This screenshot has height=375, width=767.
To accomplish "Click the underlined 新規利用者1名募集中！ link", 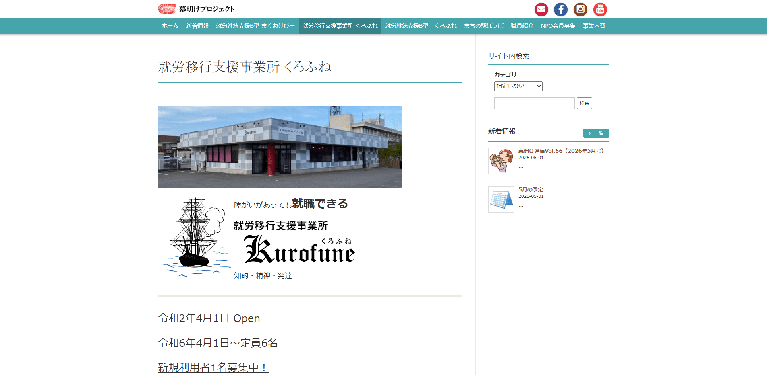I will click(213, 368).
